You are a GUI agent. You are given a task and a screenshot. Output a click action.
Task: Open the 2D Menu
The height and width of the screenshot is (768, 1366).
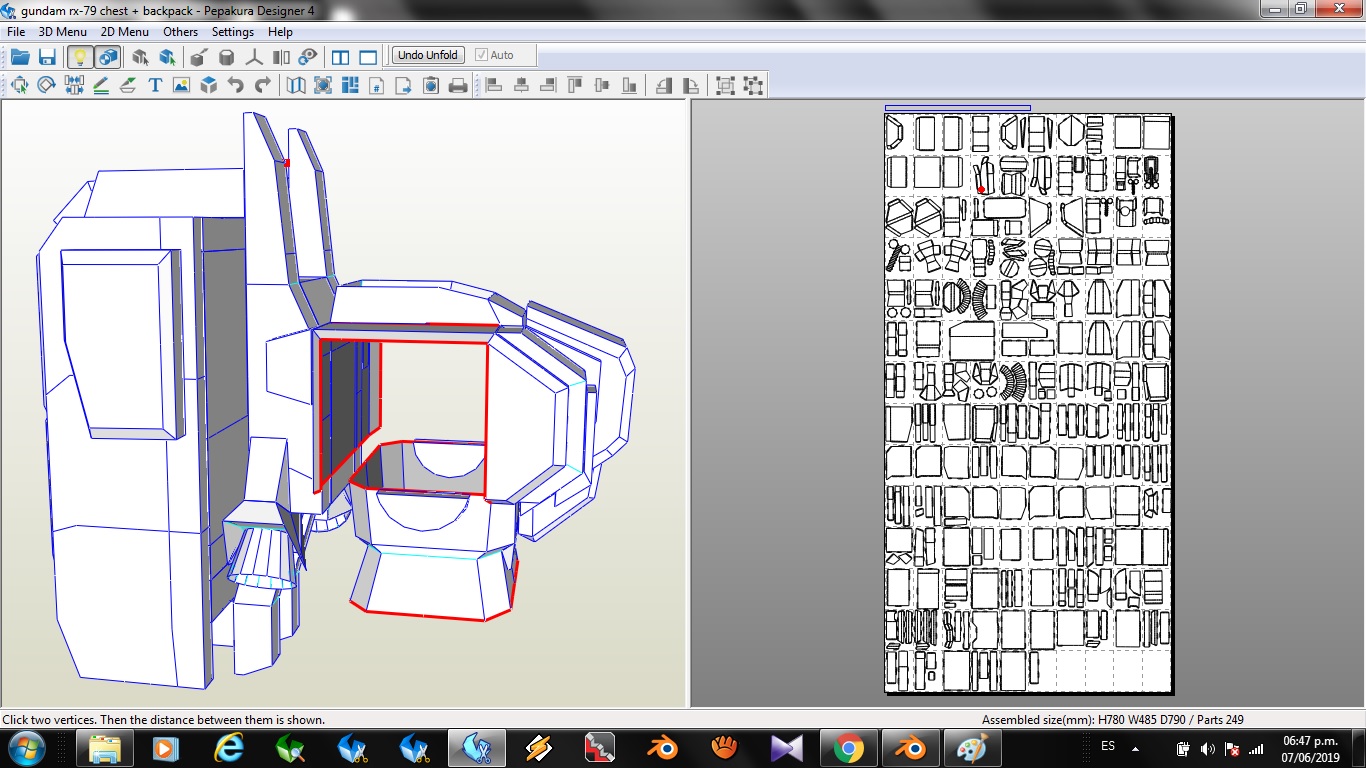125,32
